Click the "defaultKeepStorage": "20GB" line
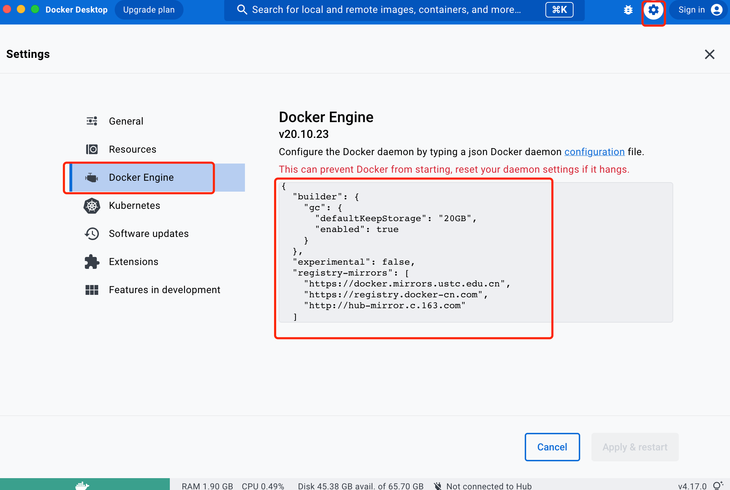Viewport: 730px width, 490px height. [396, 218]
